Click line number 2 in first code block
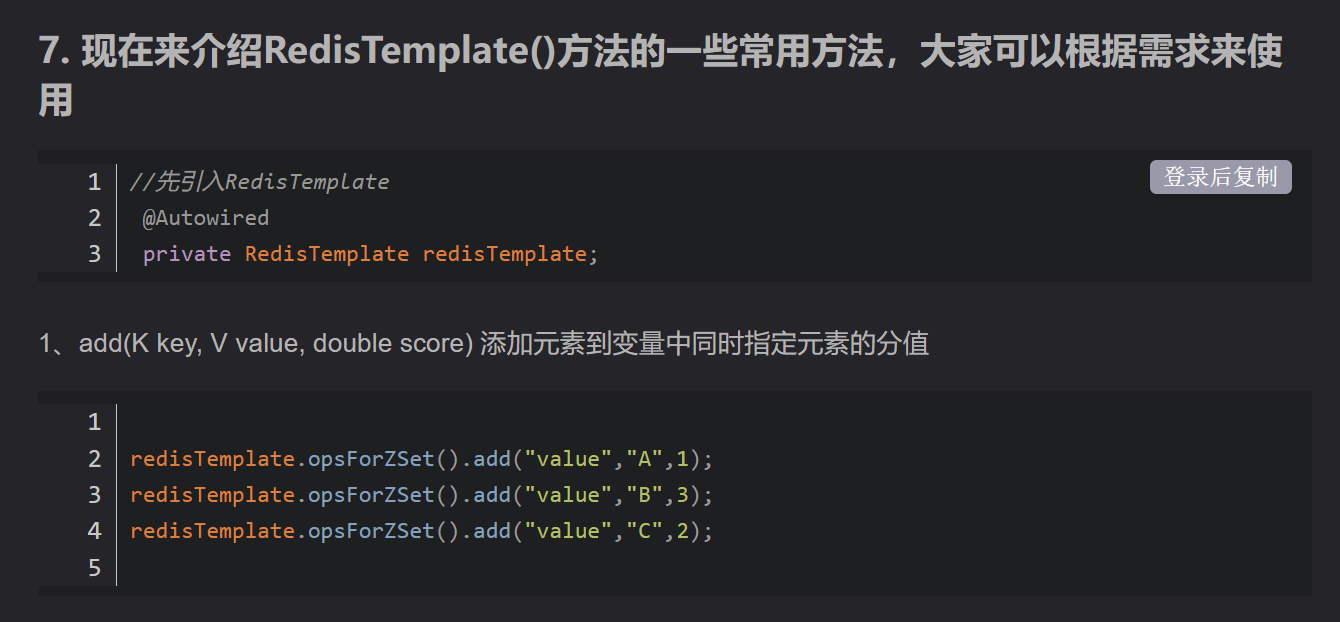 click(94, 218)
